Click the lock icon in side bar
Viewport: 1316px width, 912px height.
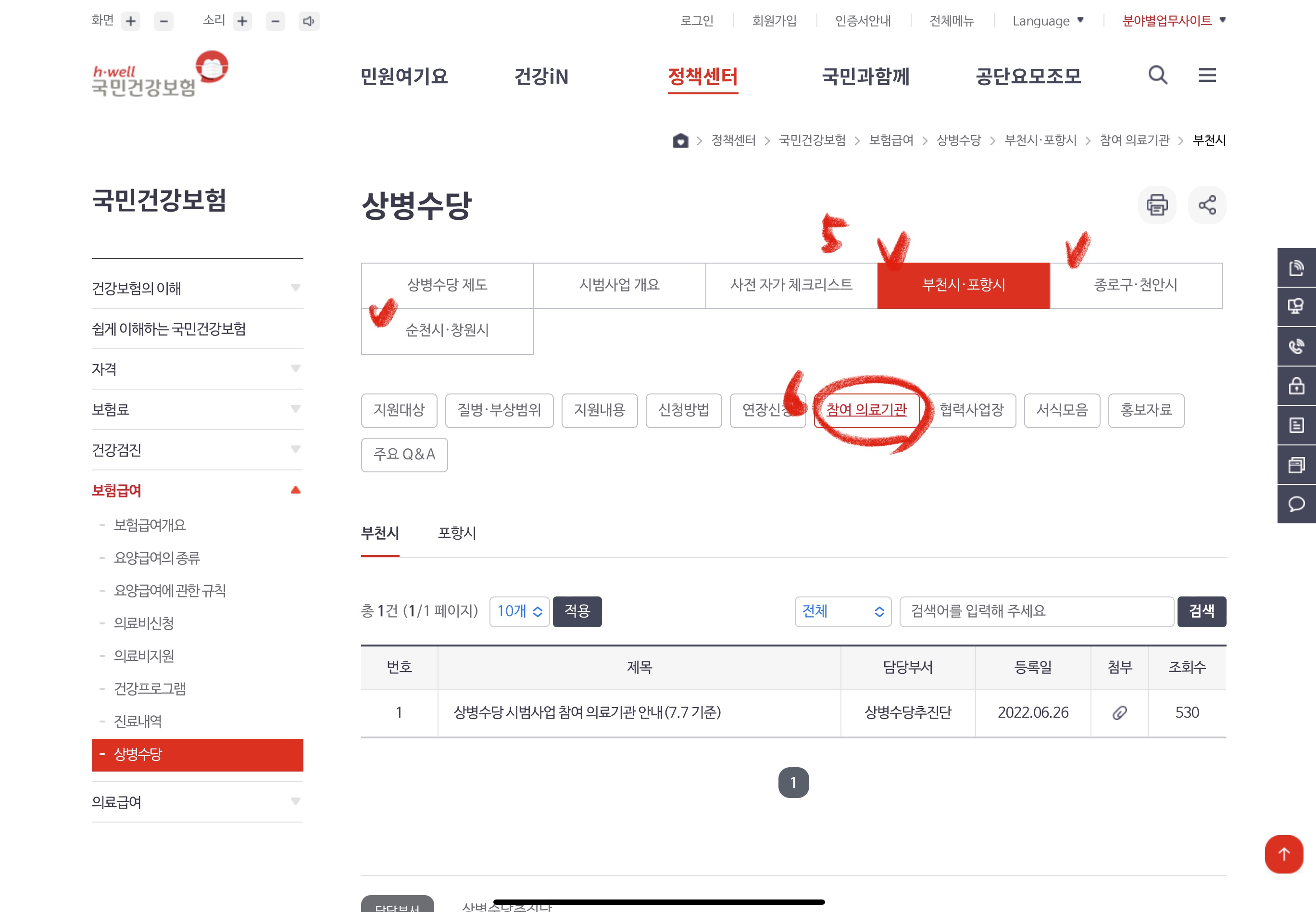(1296, 386)
